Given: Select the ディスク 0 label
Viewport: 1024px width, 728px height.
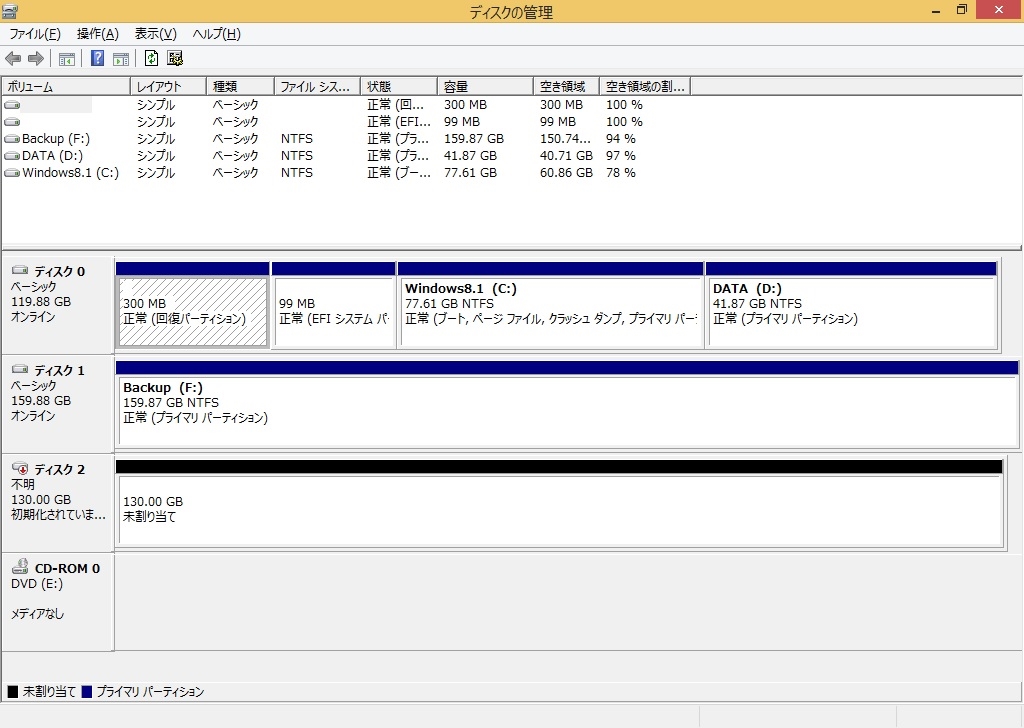Looking at the screenshot, I should pyautogui.click(x=59, y=271).
